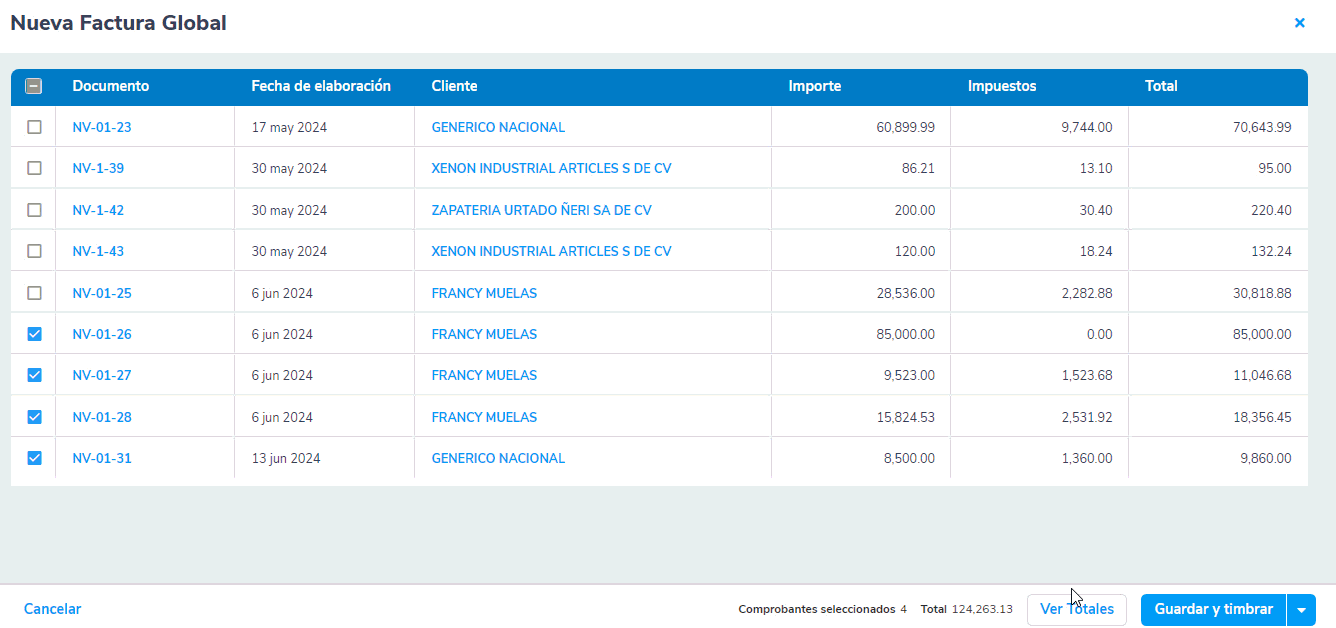Open client ZAPATERIA URTADO ÑERI SA DE CV

pos(541,210)
